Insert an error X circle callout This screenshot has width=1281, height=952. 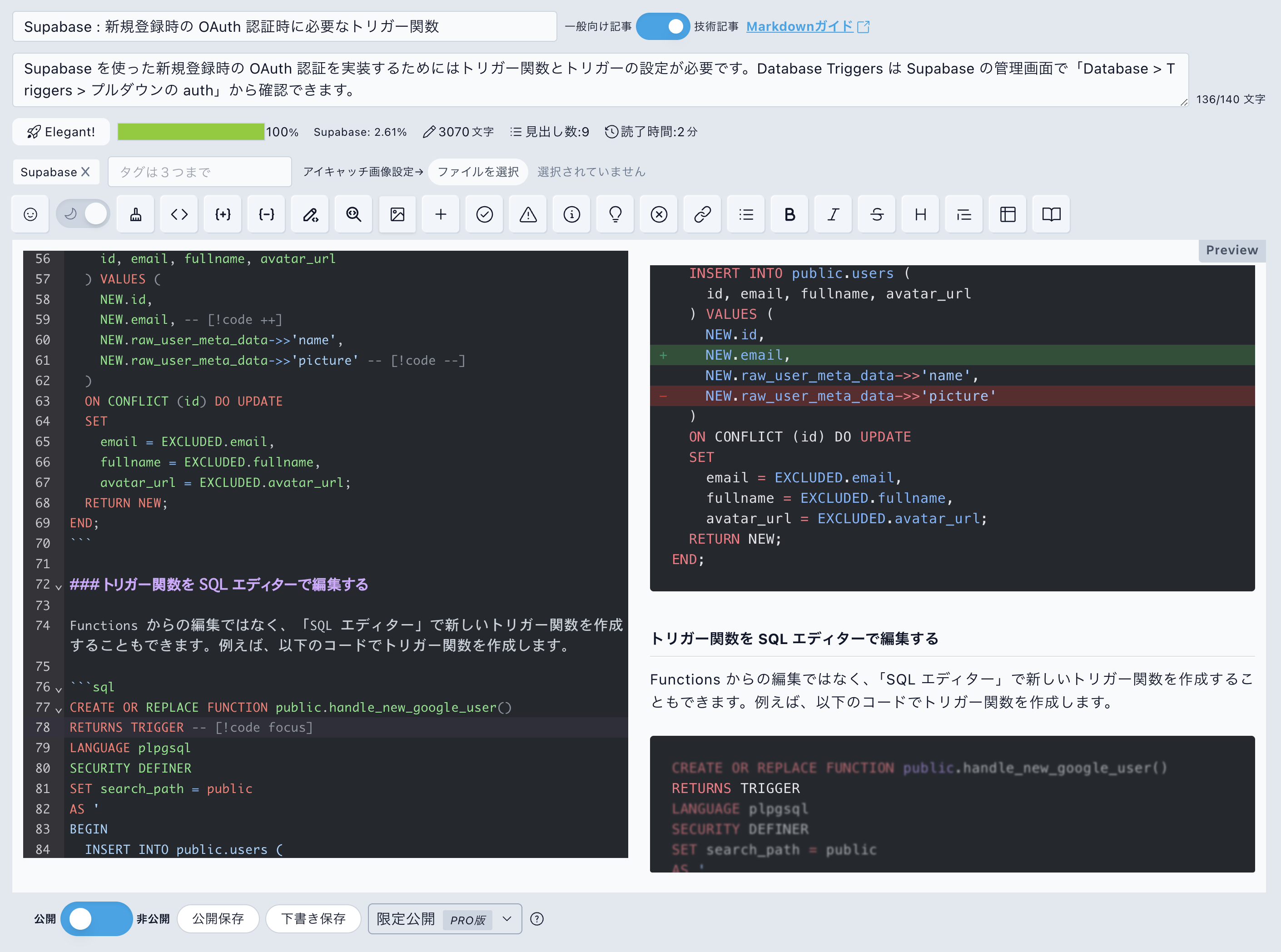pos(659,214)
